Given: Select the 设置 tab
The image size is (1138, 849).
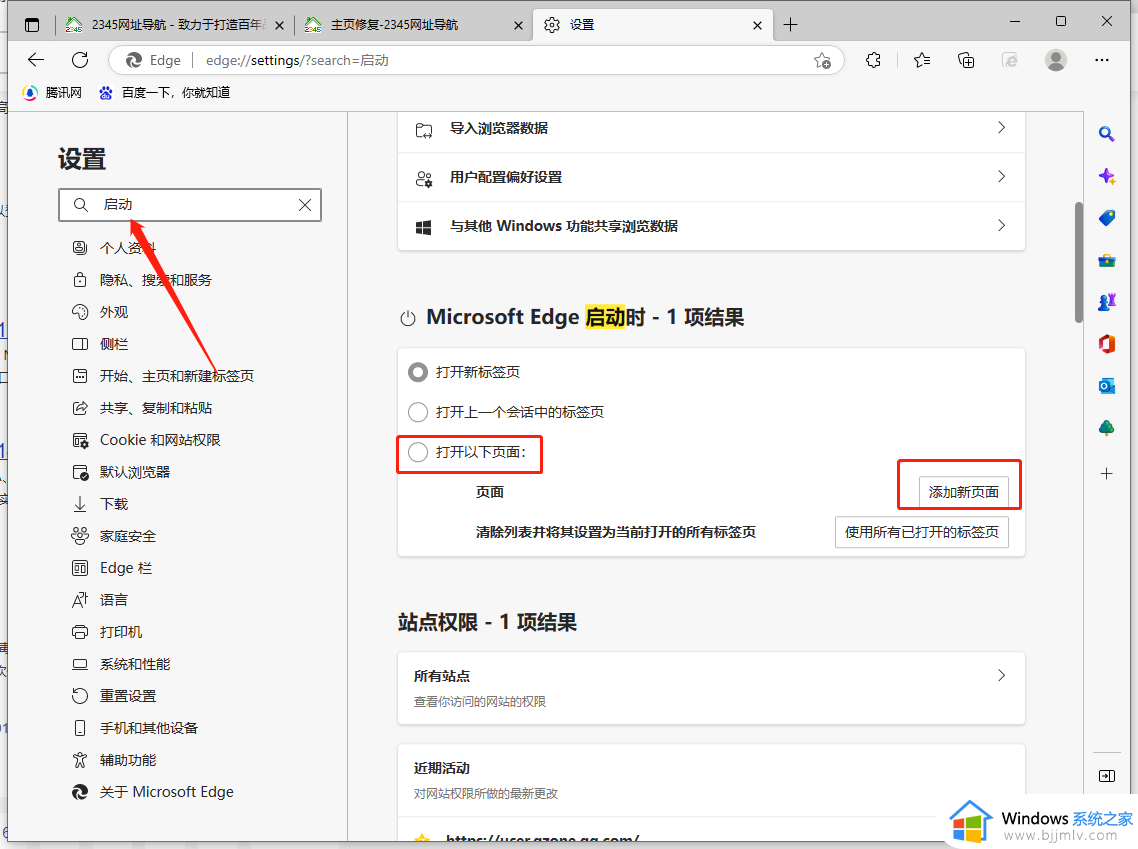Looking at the screenshot, I should pyautogui.click(x=650, y=25).
